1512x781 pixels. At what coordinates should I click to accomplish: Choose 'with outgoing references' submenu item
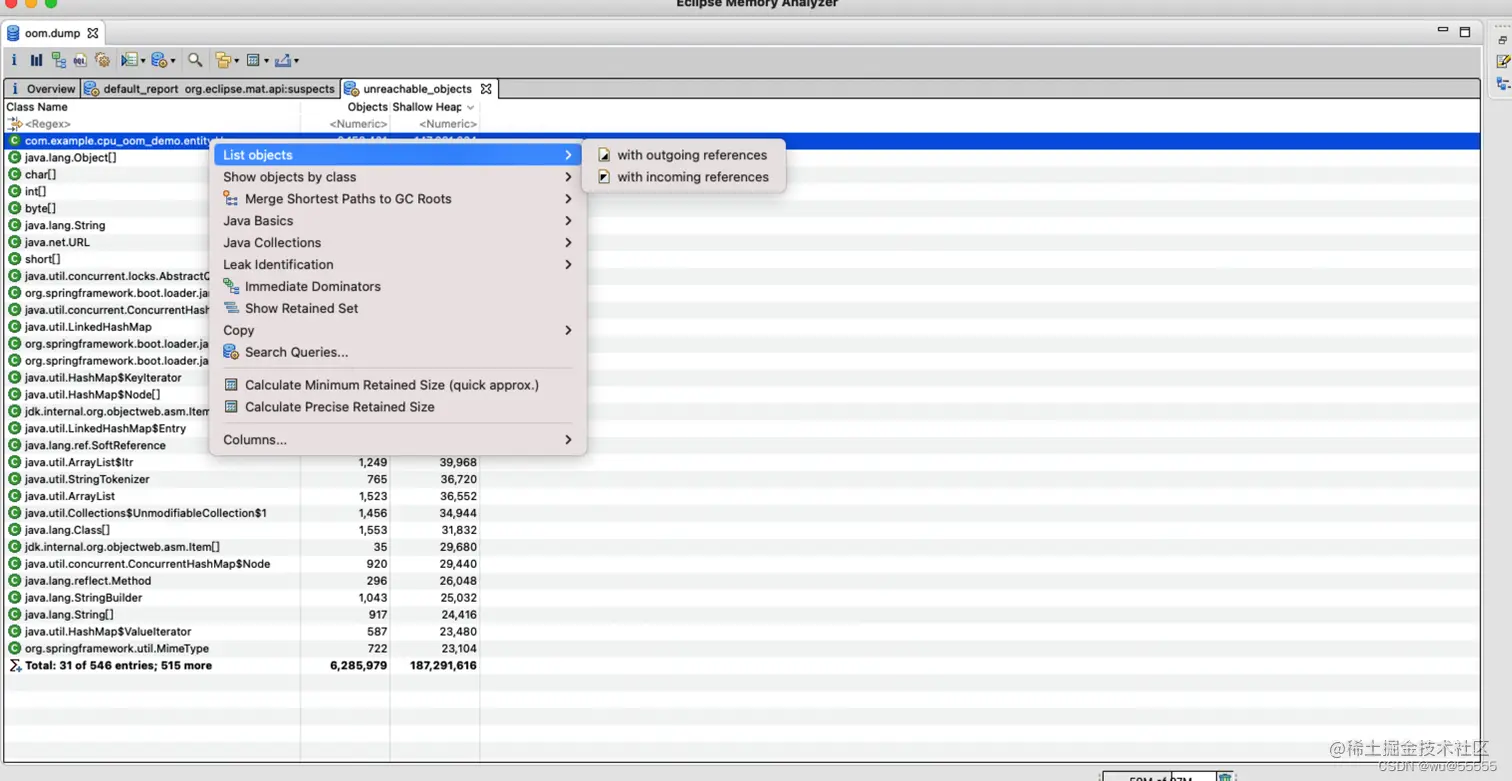coord(683,155)
